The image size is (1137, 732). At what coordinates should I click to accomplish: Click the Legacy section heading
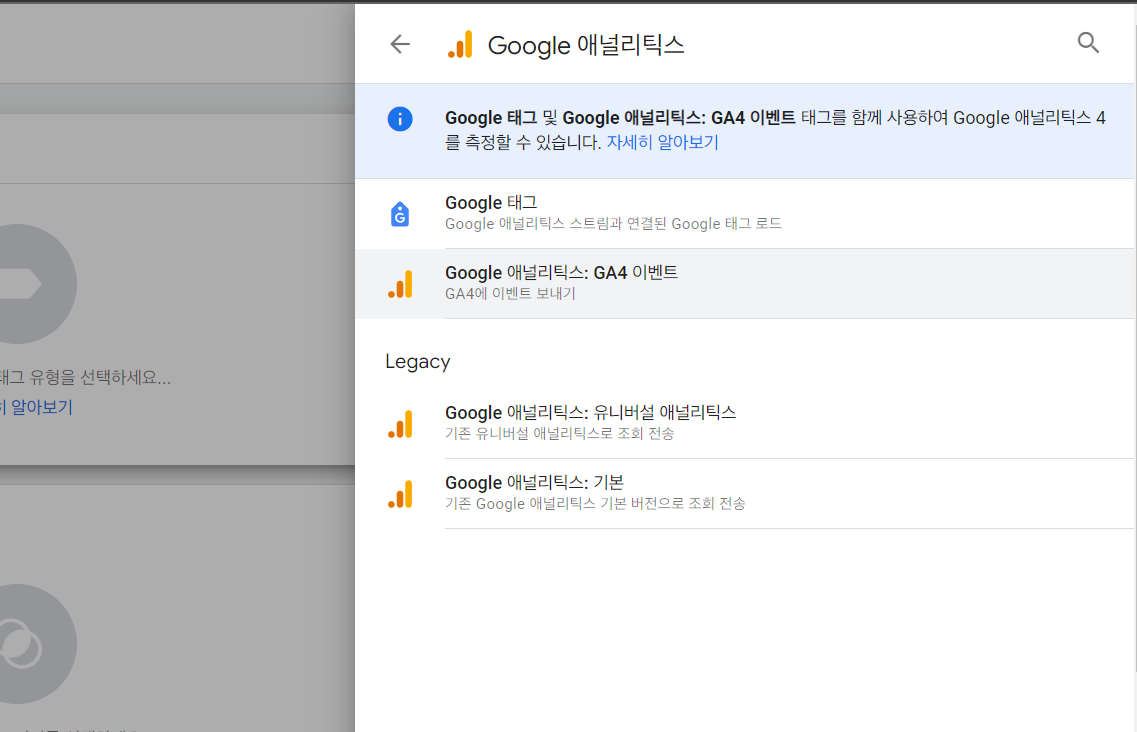pyautogui.click(x=418, y=361)
